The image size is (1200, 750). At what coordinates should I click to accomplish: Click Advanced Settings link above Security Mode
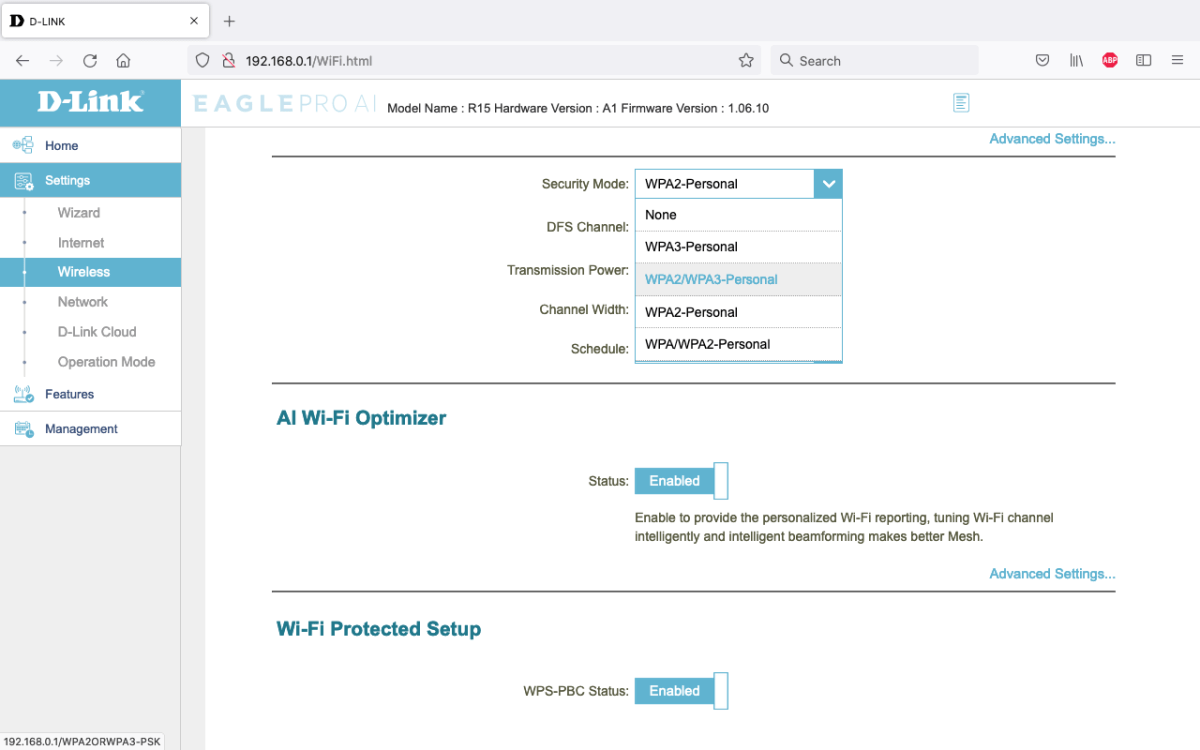coord(1052,139)
